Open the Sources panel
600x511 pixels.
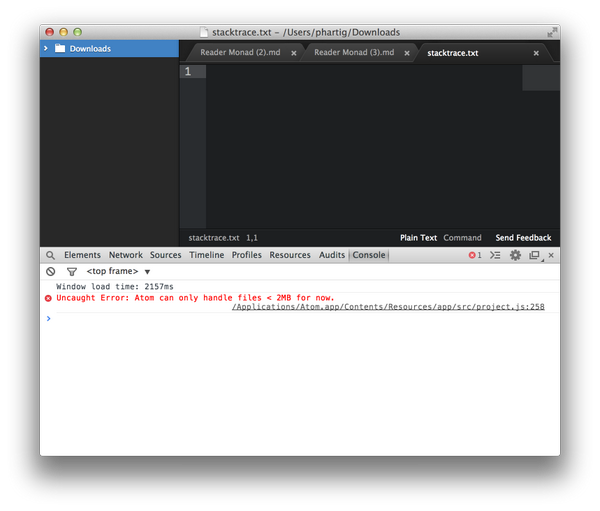coord(165,255)
